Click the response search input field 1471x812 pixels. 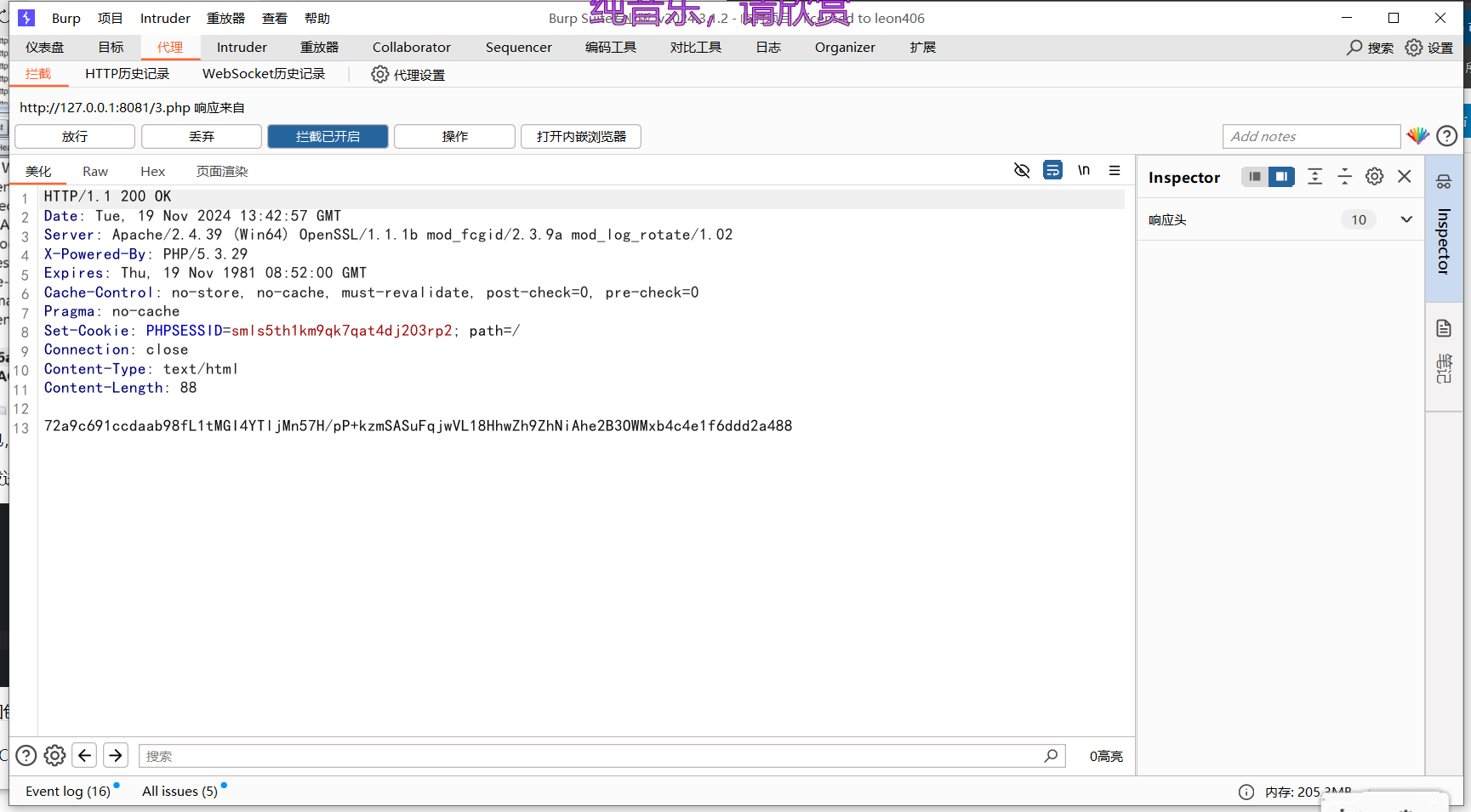coord(602,756)
